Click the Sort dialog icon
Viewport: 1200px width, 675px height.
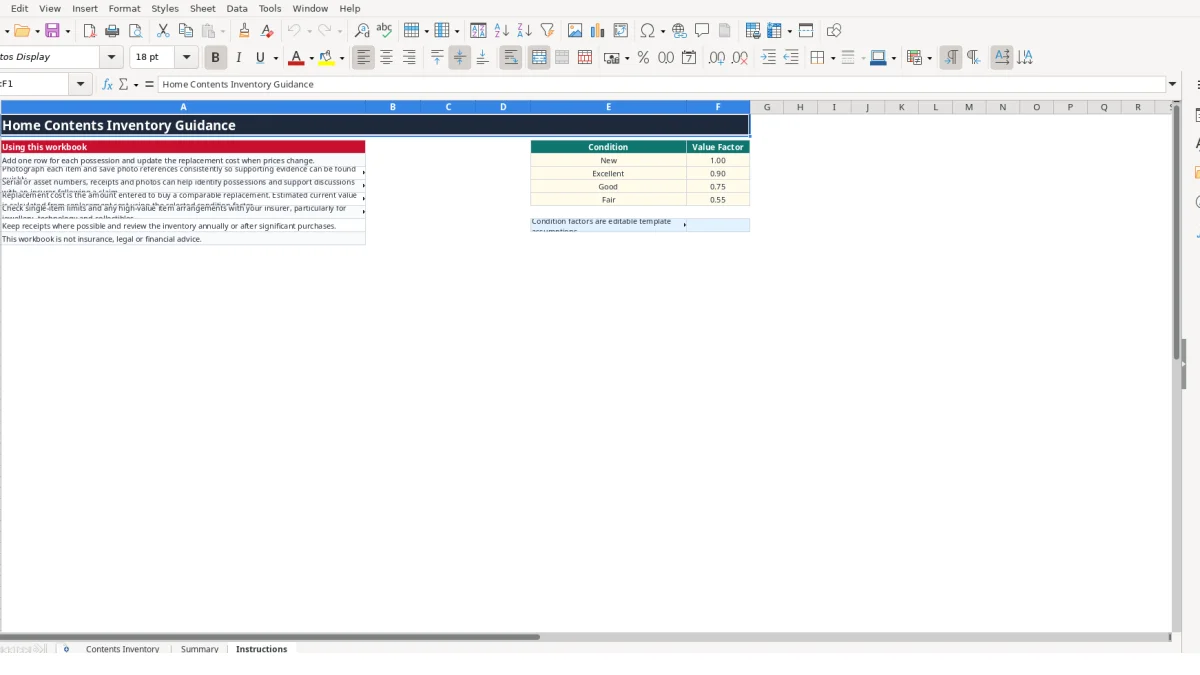478,31
